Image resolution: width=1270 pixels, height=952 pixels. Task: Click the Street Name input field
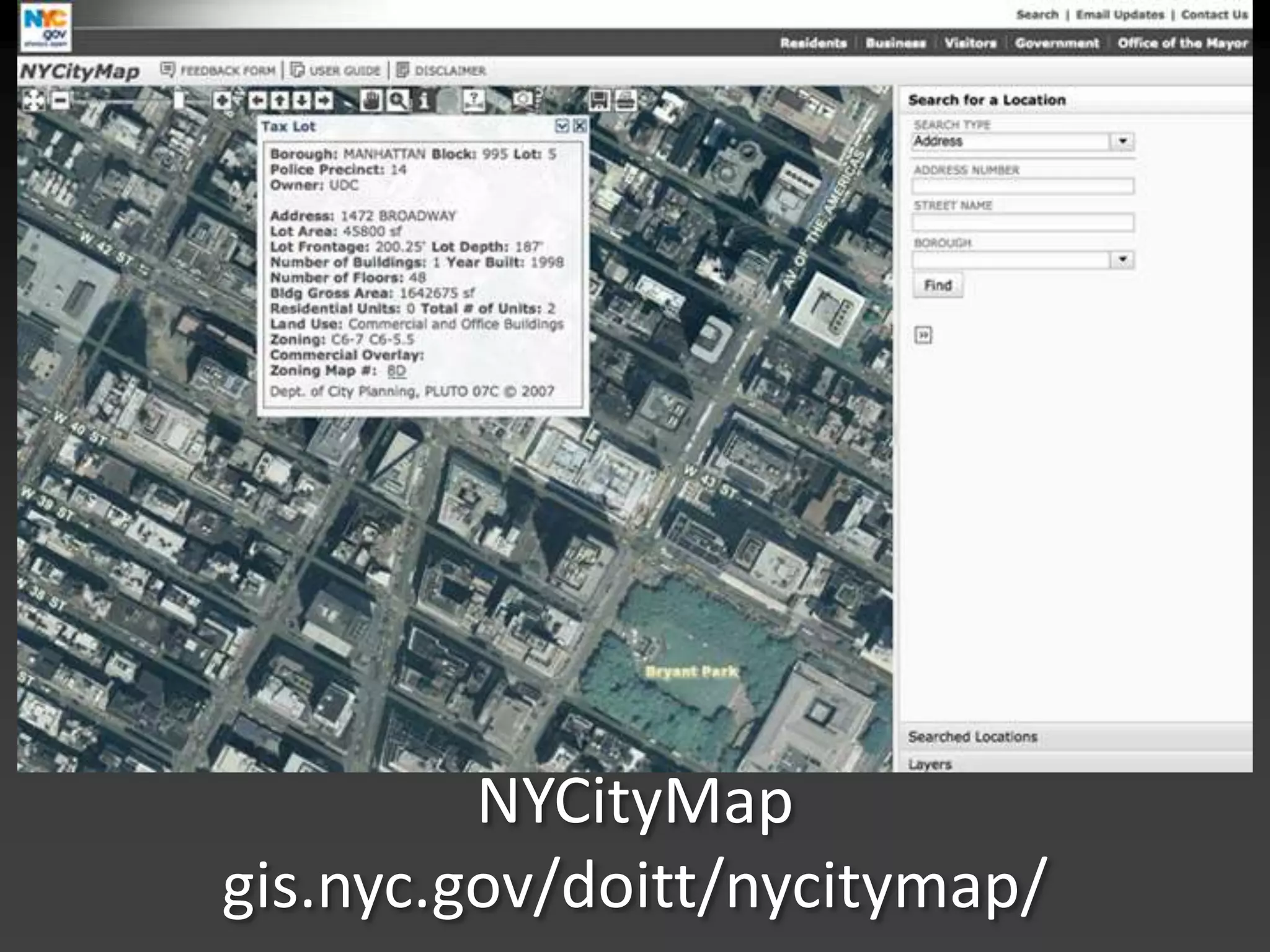click(1023, 223)
